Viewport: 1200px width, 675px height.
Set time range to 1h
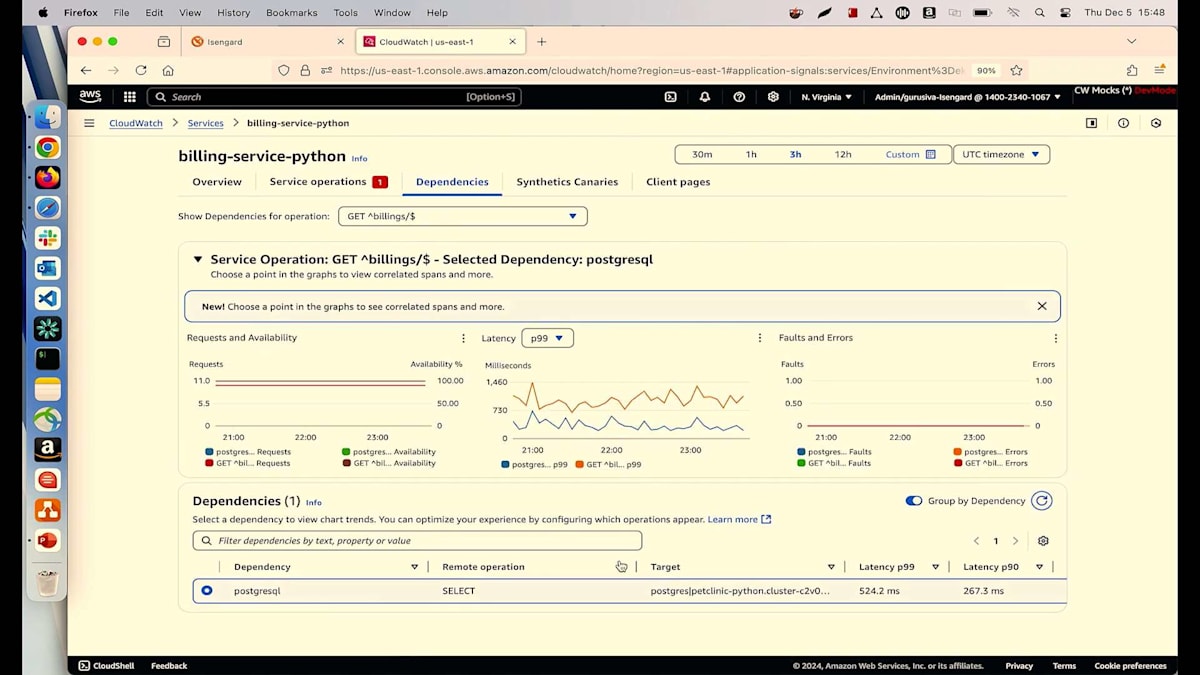click(x=751, y=155)
